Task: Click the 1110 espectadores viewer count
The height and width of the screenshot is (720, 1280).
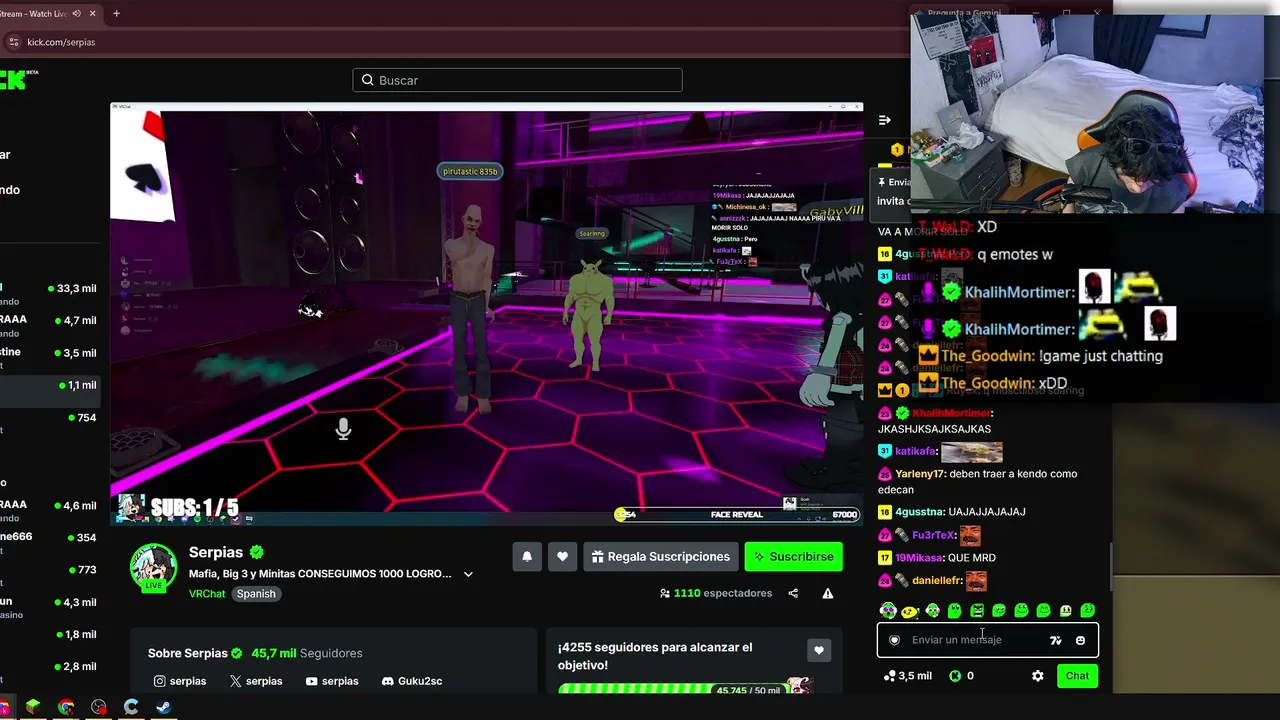Action: [x=716, y=593]
